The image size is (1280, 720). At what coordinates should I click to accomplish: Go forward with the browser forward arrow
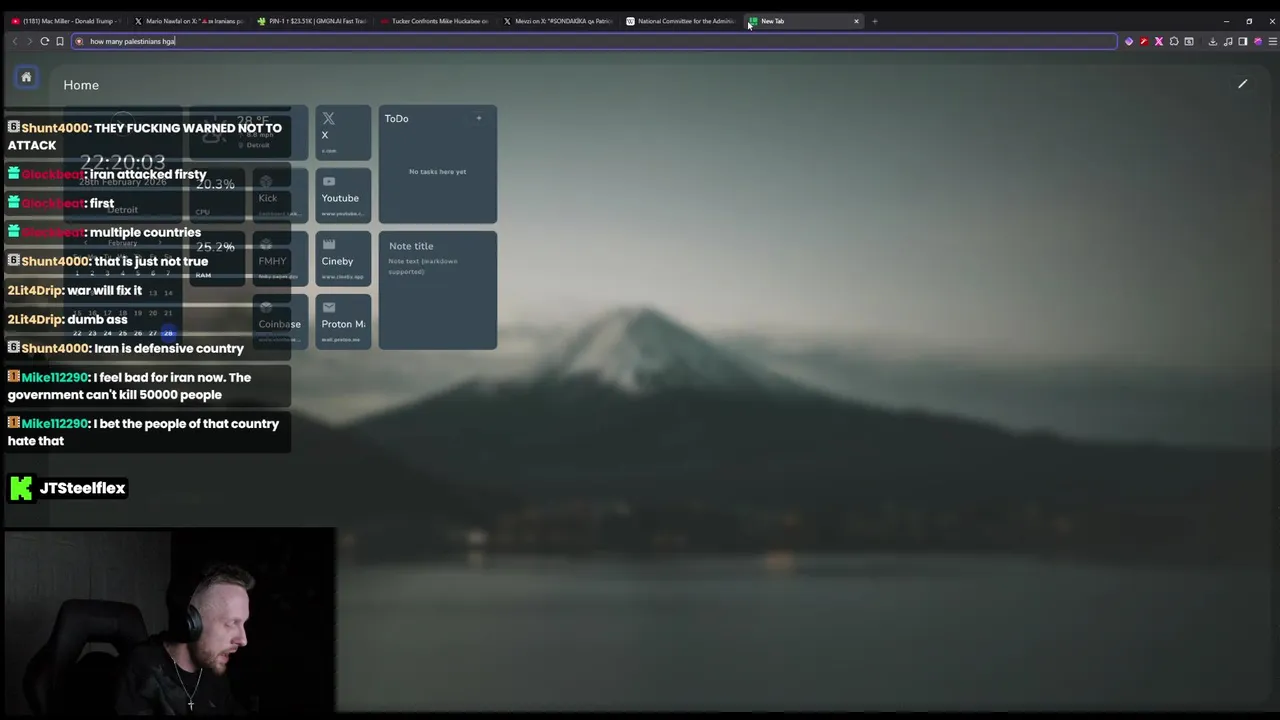point(29,41)
